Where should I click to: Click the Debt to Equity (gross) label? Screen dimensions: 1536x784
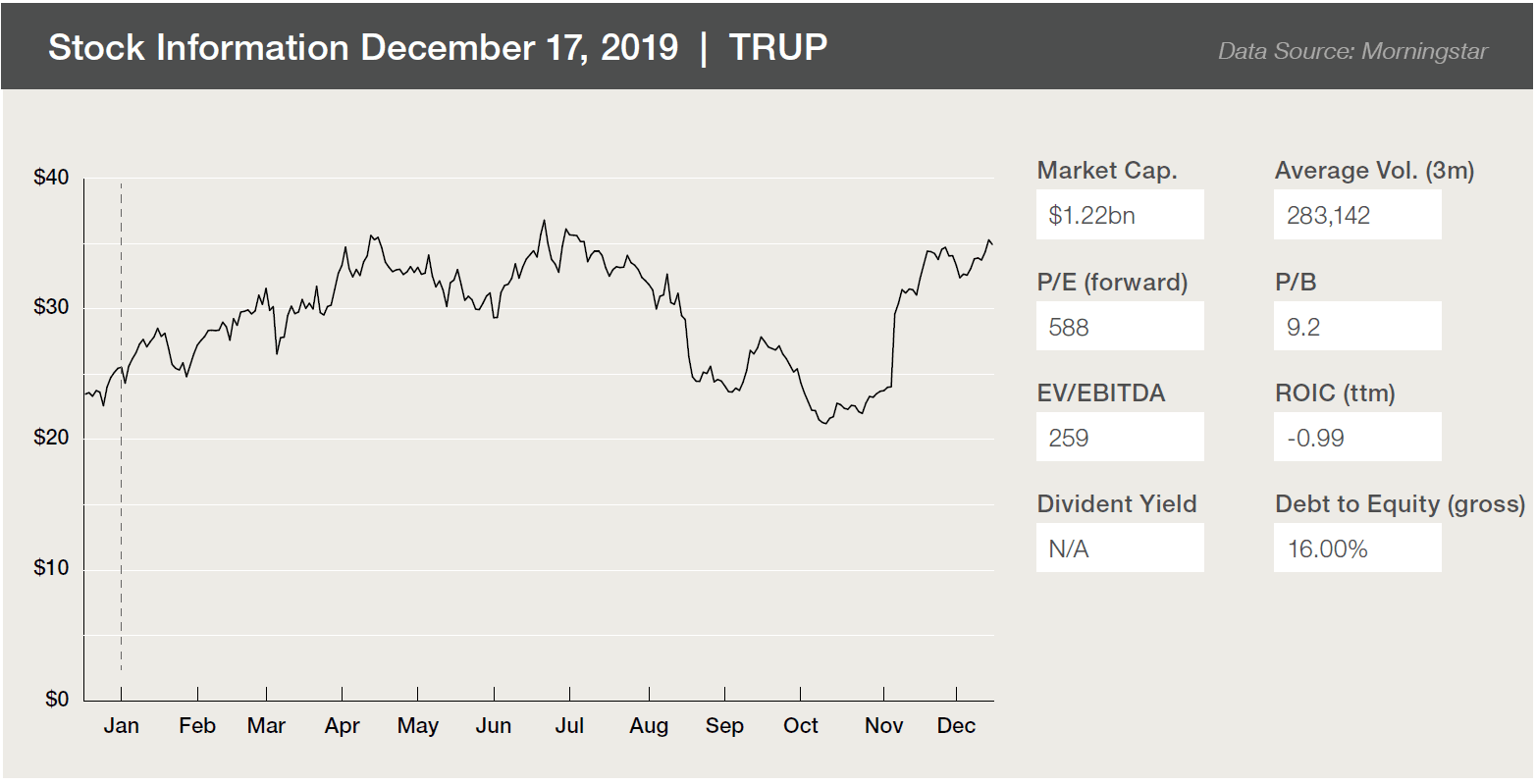[x=1400, y=504]
